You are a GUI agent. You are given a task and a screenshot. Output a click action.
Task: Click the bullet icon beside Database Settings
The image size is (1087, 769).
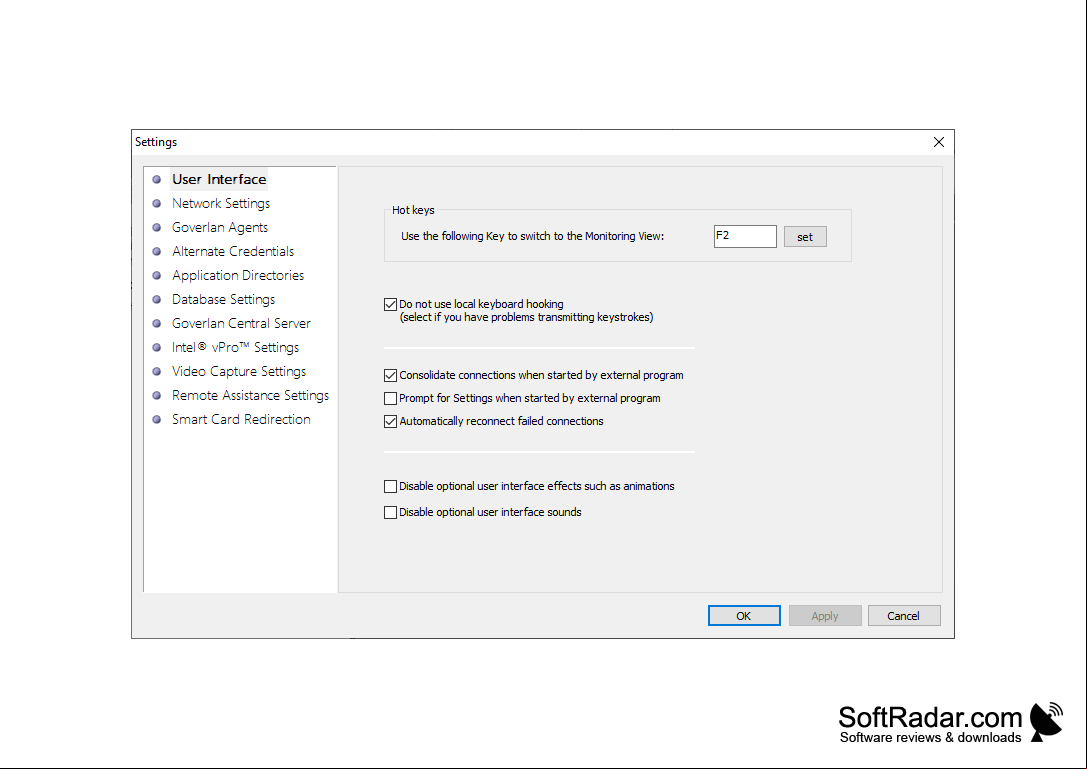pyautogui.click(x=157, y=300)
